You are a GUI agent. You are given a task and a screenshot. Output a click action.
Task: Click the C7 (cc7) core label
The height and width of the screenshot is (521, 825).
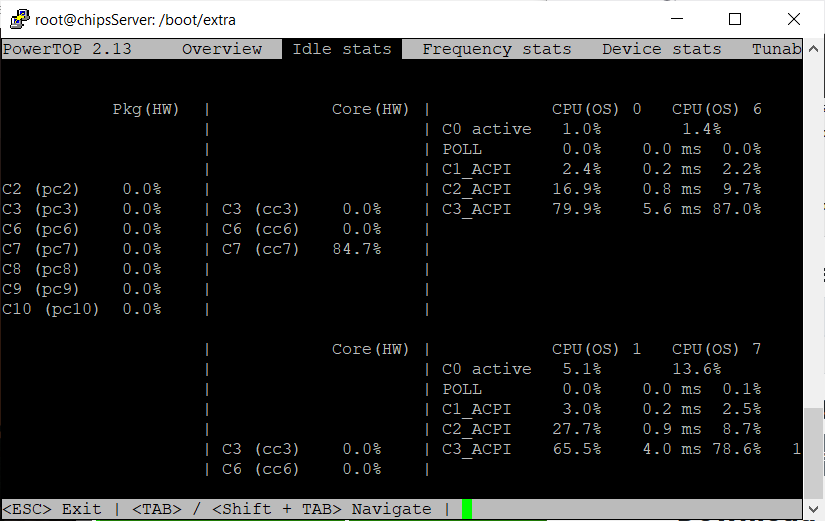260,249
